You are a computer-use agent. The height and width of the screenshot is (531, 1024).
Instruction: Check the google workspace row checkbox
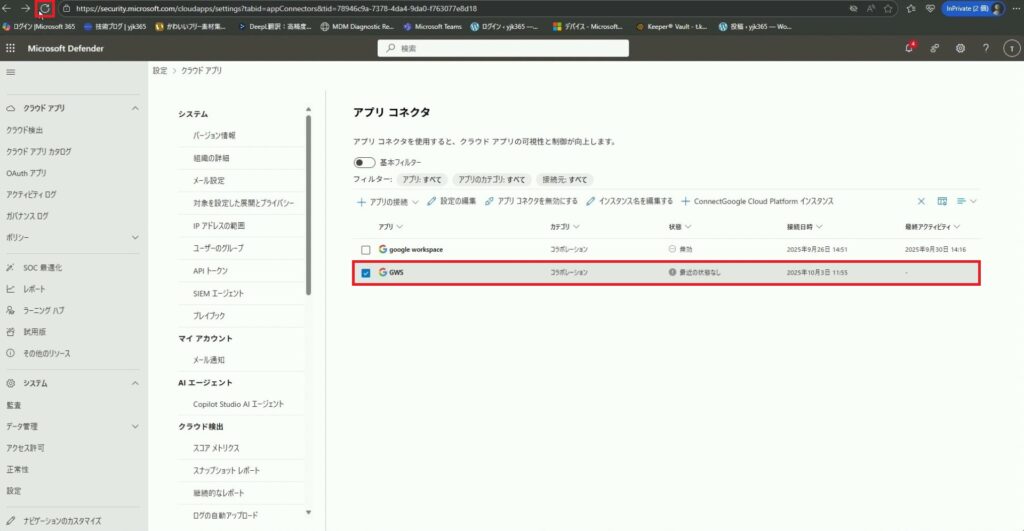[x=366, y=249]
